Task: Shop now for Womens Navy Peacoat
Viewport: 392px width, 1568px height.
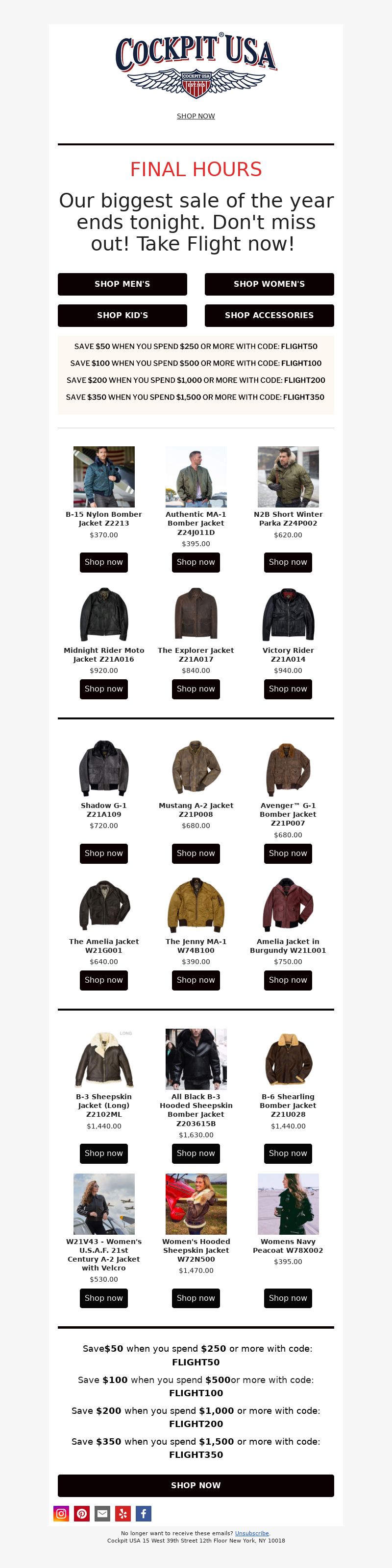Action: 288,1298
